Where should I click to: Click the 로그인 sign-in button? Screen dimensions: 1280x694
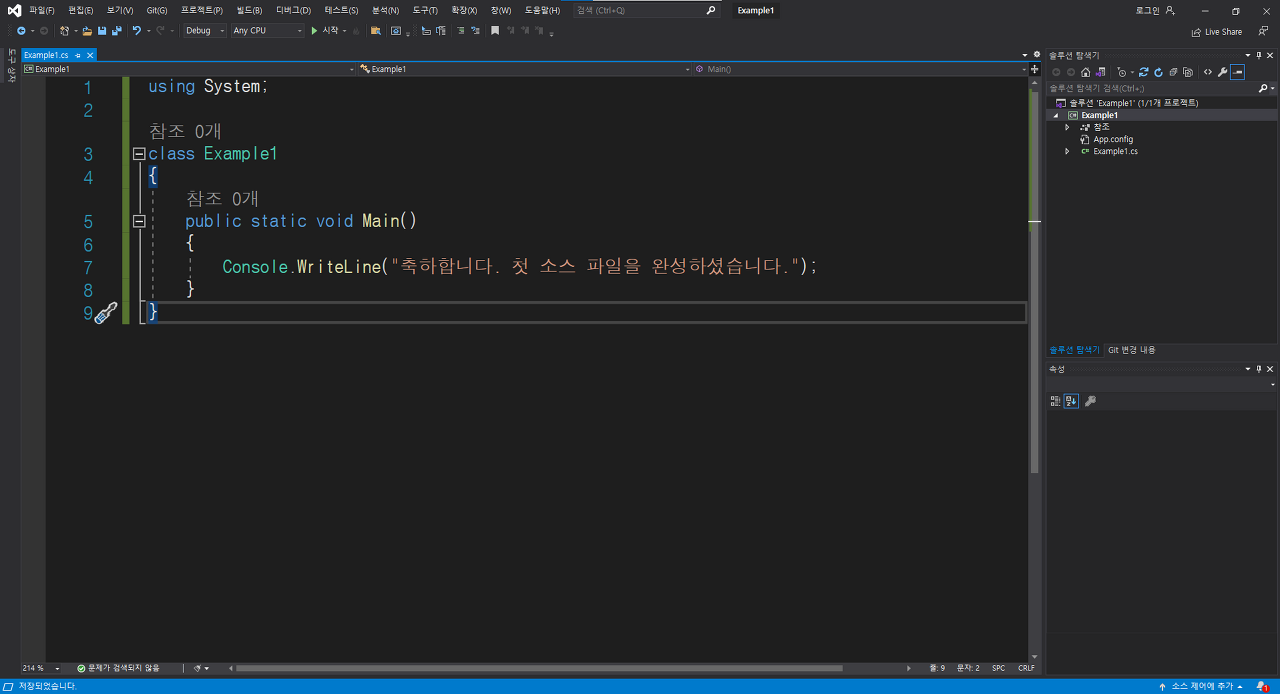1155,10
